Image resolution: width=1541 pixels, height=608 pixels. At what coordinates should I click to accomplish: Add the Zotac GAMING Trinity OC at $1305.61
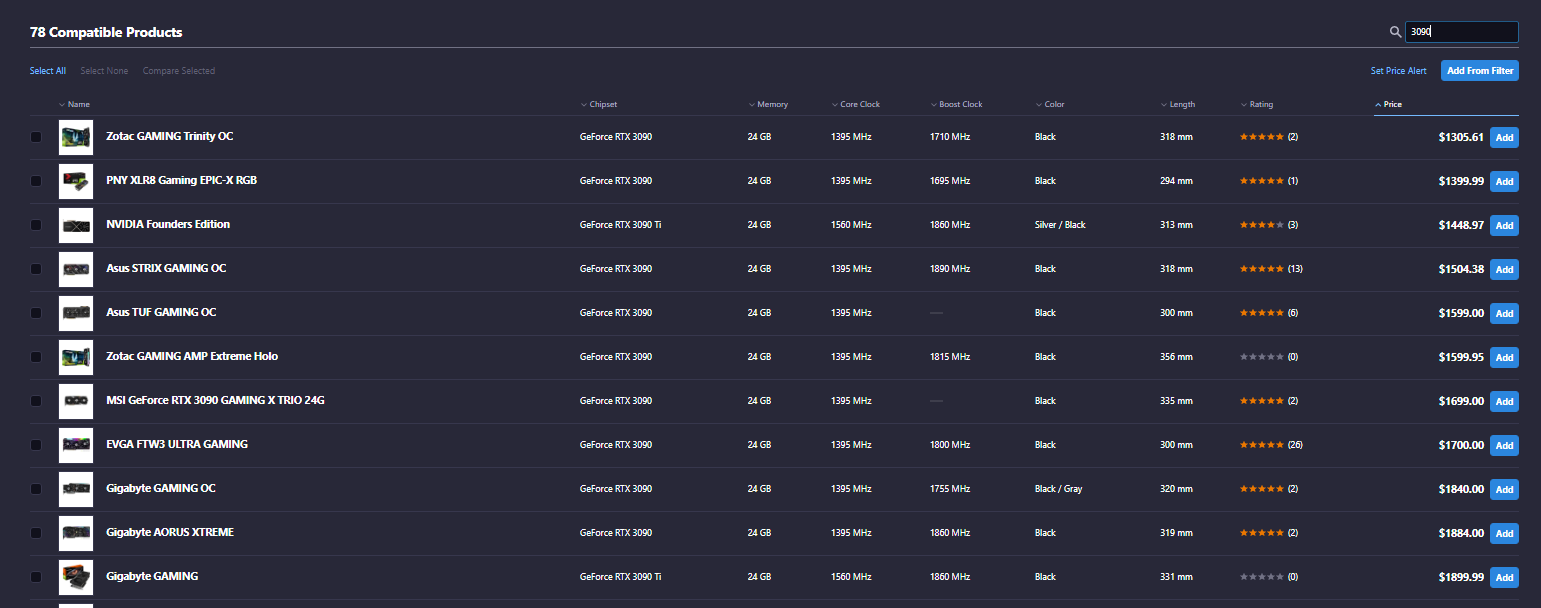(1504, 138)
